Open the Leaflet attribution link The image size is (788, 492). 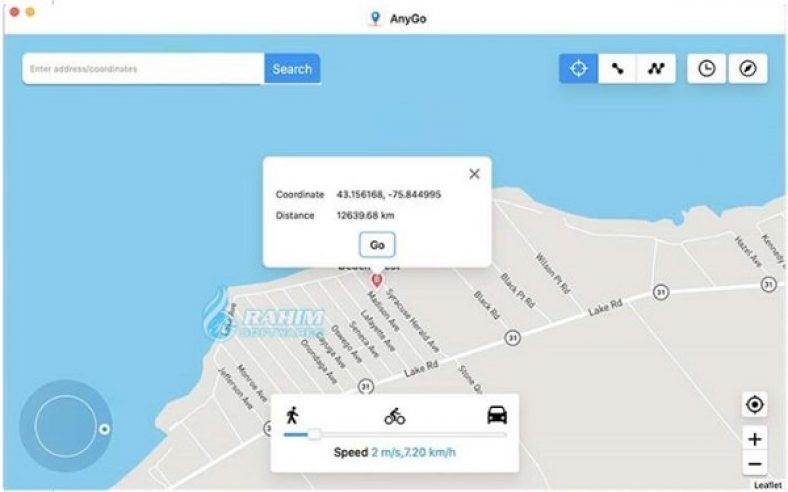767,485
